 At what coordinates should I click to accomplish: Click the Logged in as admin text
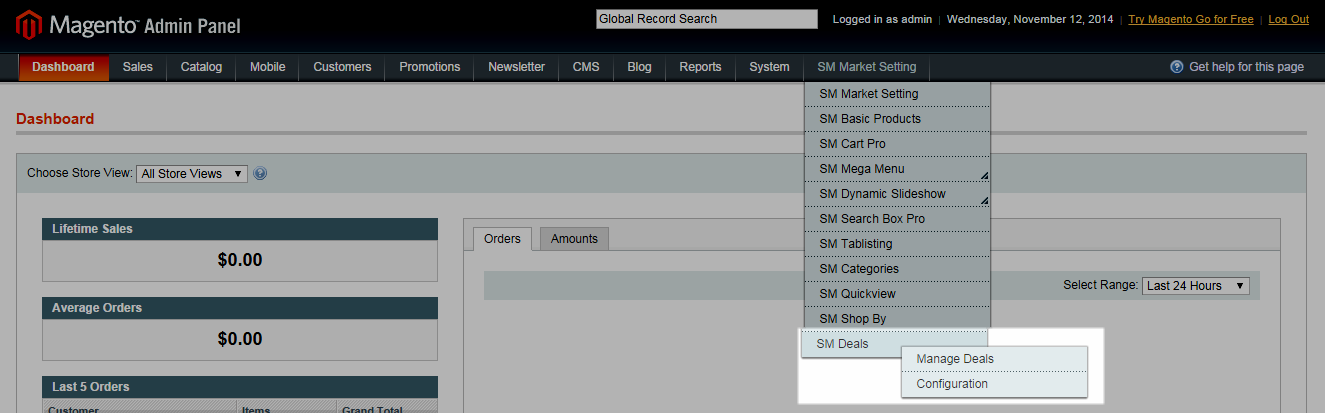[x=883, y=19]
